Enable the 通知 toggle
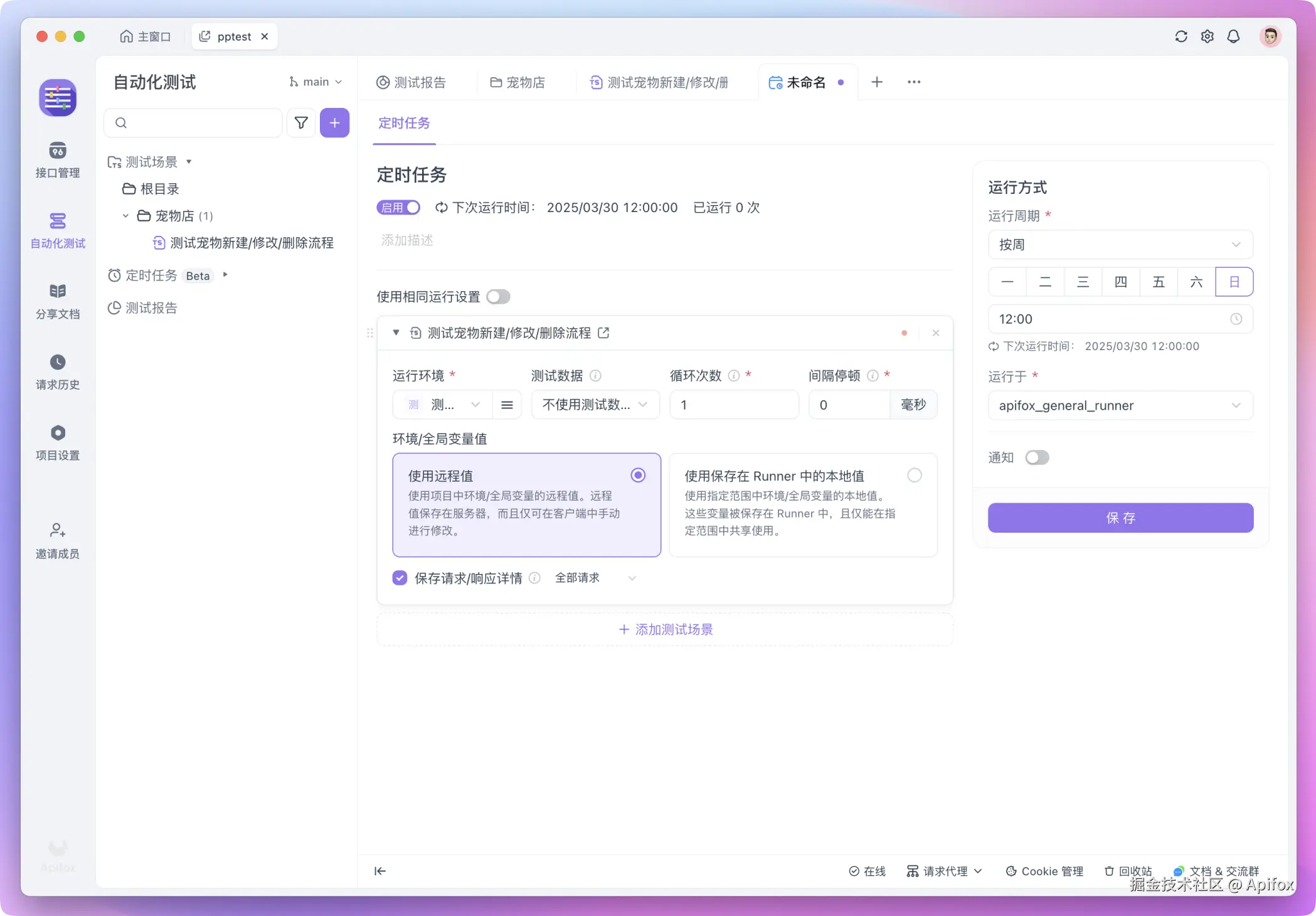Screen dimensions: 1316x916 (x=1037, y=457)
